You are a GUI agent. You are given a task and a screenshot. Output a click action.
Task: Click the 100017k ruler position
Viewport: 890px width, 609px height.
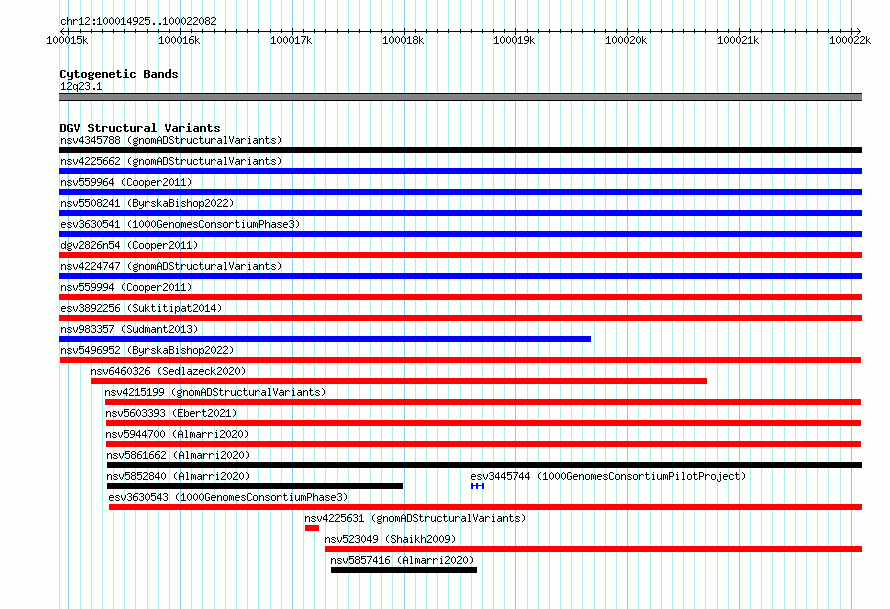[x=291, y=40]
